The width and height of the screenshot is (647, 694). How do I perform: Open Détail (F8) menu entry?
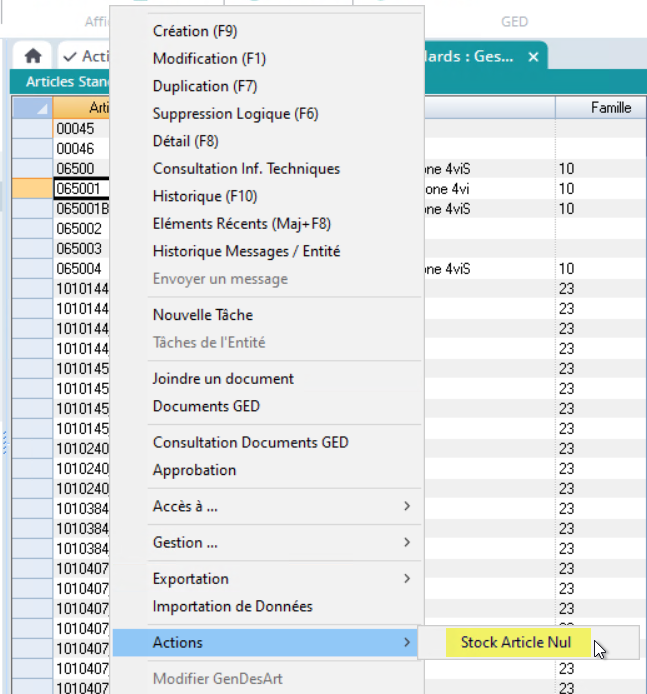pyautogui.click(x=185, y=141)
